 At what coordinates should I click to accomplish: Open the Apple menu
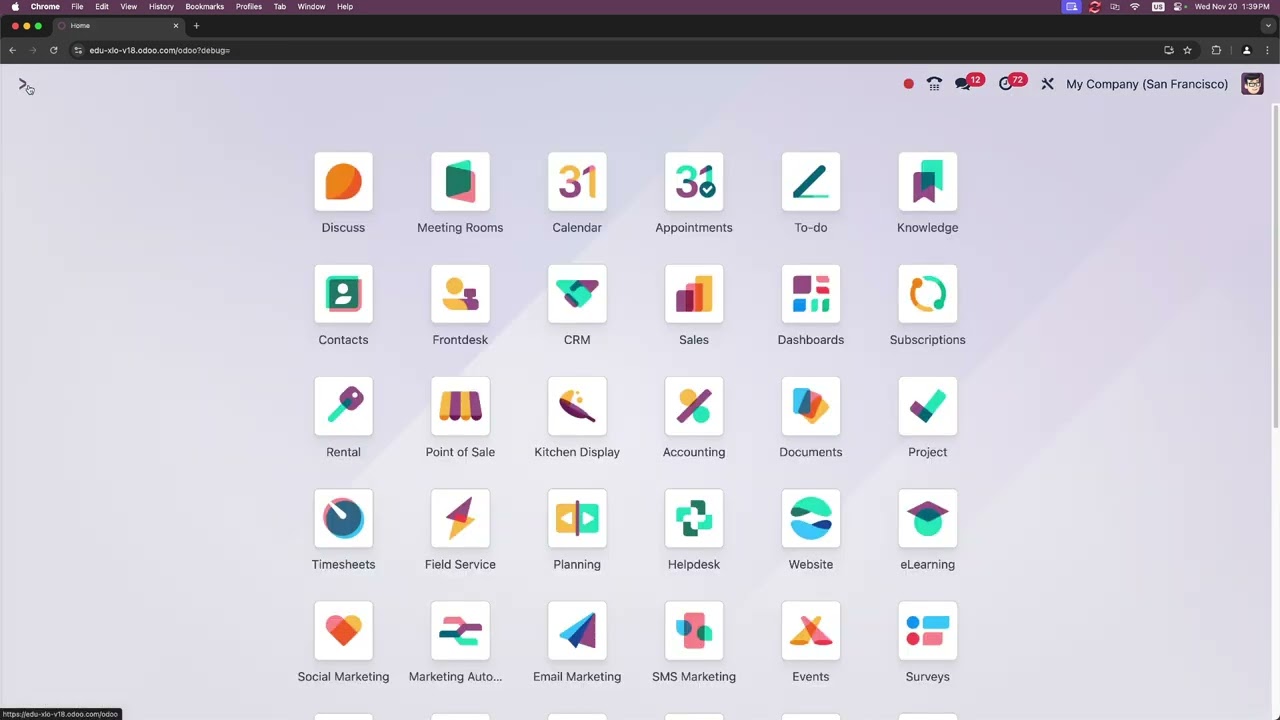[x=15, y=6]
